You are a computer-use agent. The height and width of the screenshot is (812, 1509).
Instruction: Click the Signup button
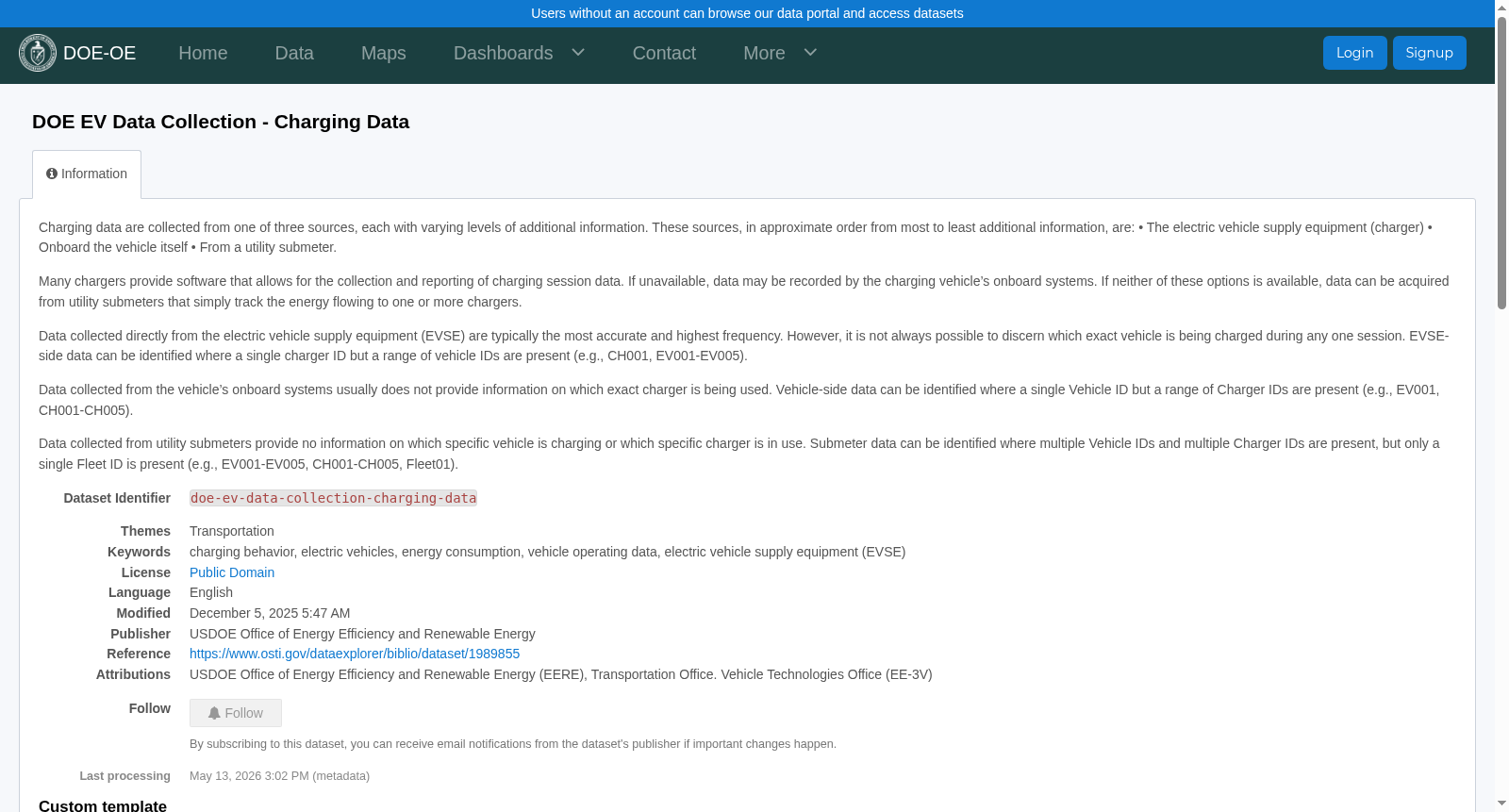click(1430, 53)
